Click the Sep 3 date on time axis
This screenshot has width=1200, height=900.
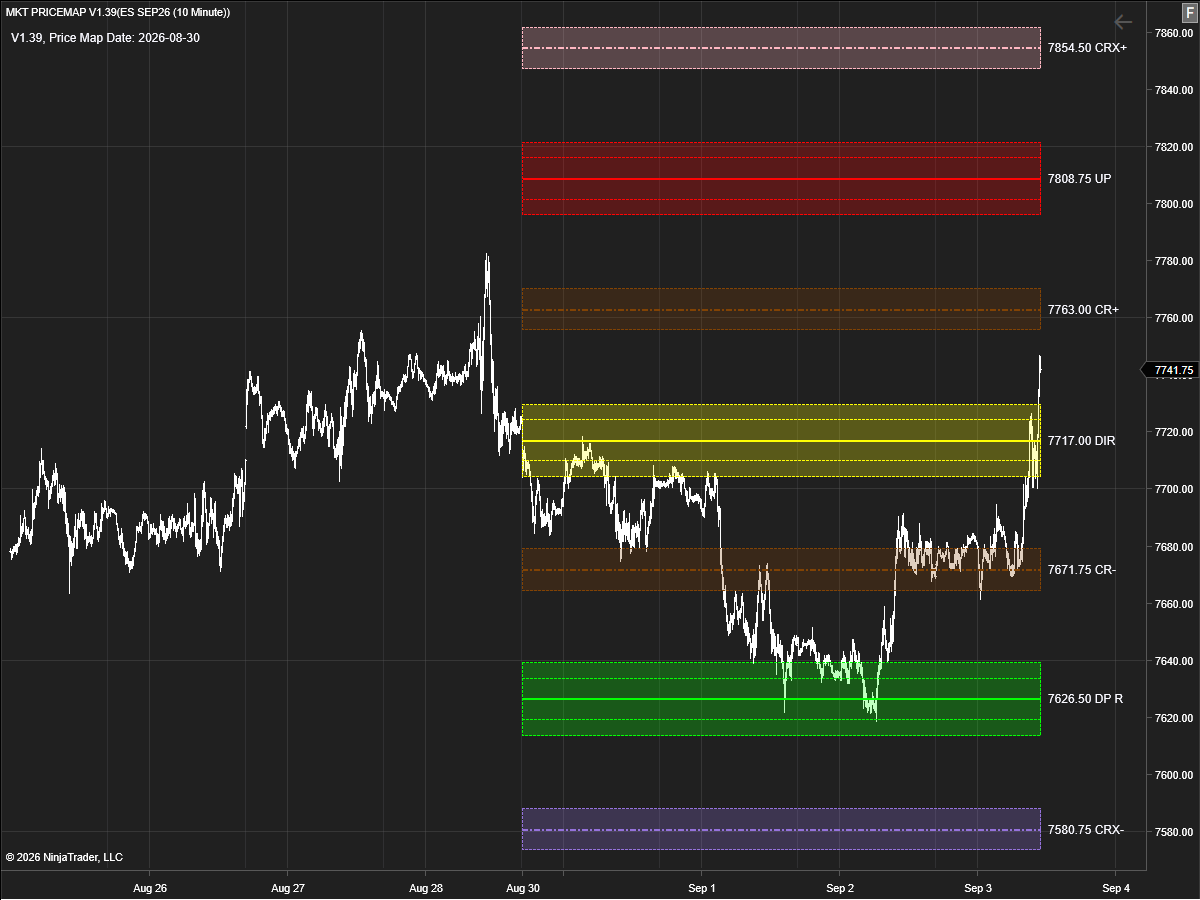(x=978, y=888)
